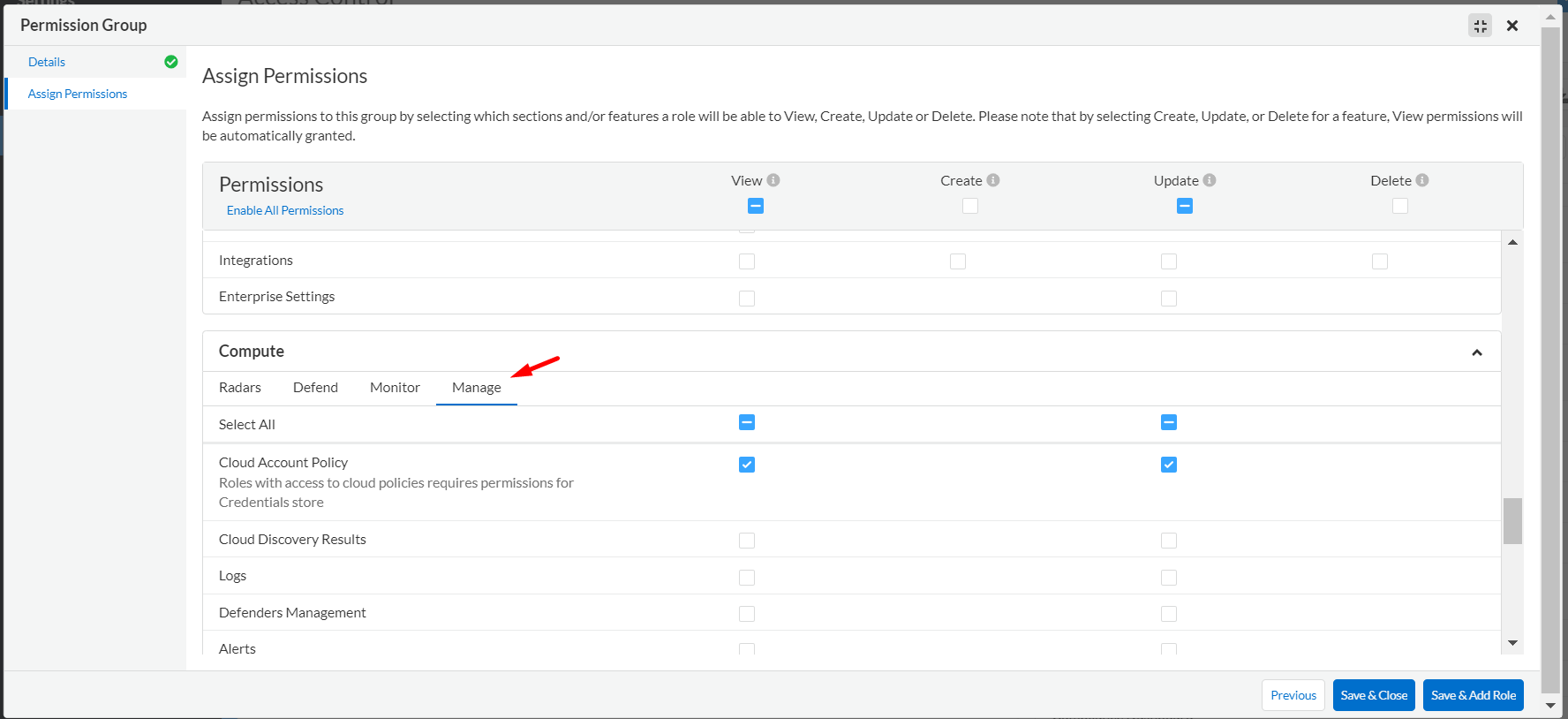
Task: Enable Delete for Integrations
Action: pyautogui.click(x=1380, y=261)
